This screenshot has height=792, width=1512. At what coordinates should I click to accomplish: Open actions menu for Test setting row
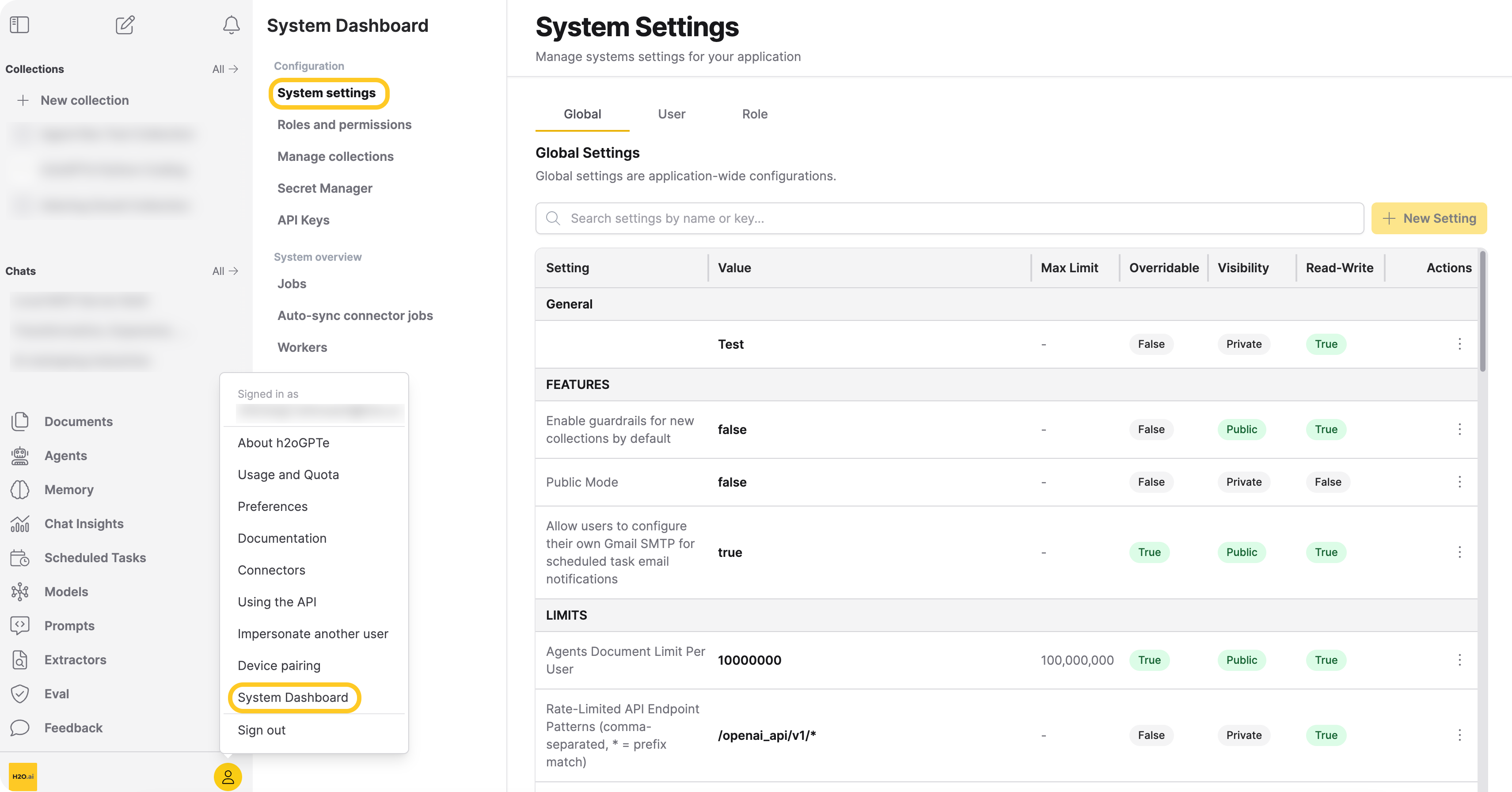coord(1460,344)
